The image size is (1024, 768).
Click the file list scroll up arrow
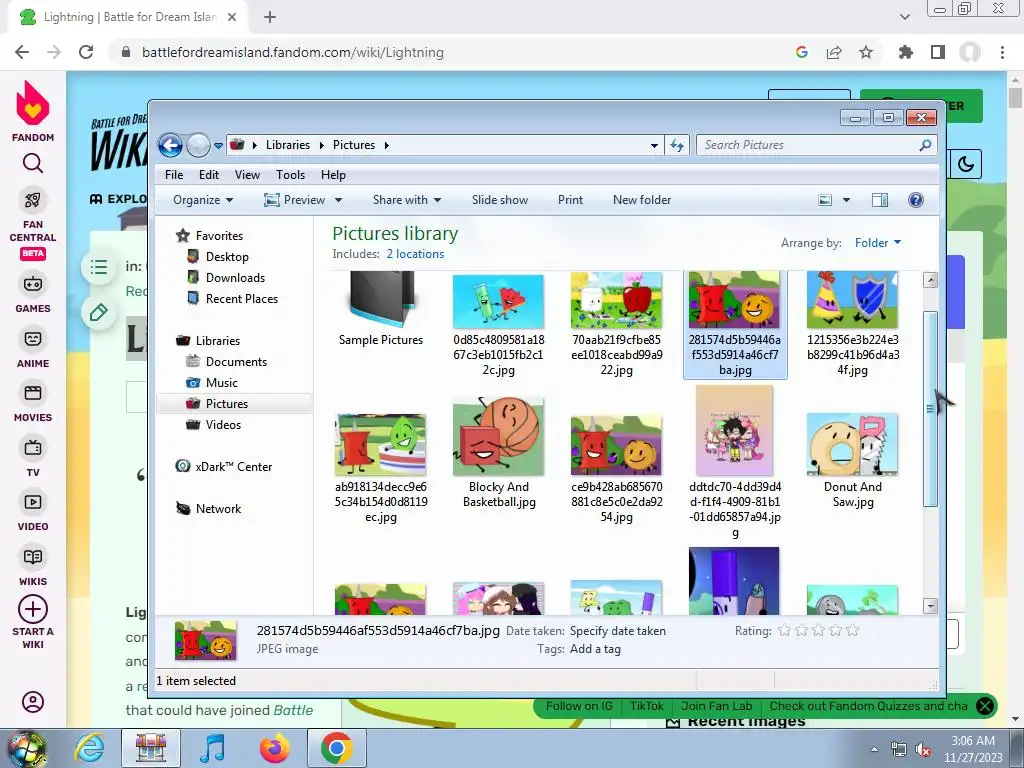click(931, 280)
